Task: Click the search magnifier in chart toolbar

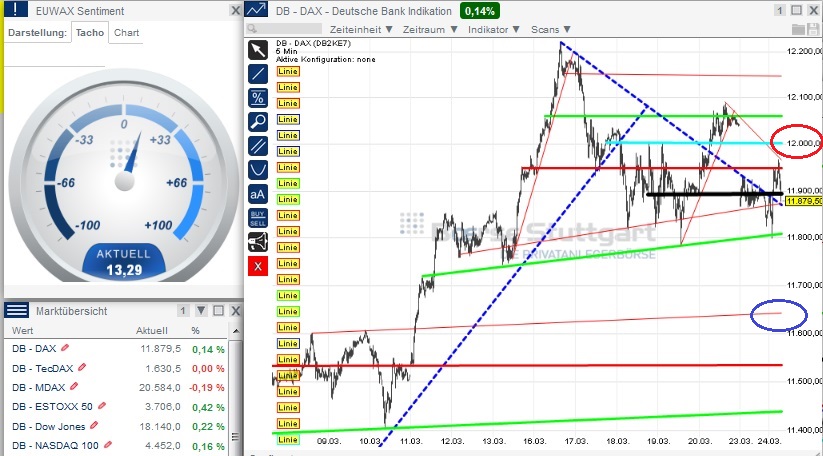Action: [x=252, y=29]
